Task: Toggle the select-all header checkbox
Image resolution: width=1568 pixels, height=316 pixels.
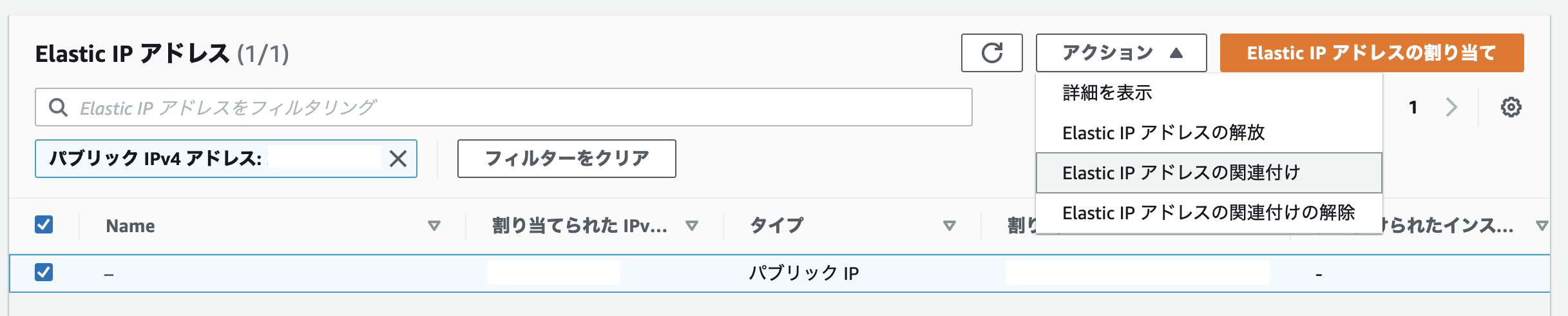Action: (x=44, y=224)
